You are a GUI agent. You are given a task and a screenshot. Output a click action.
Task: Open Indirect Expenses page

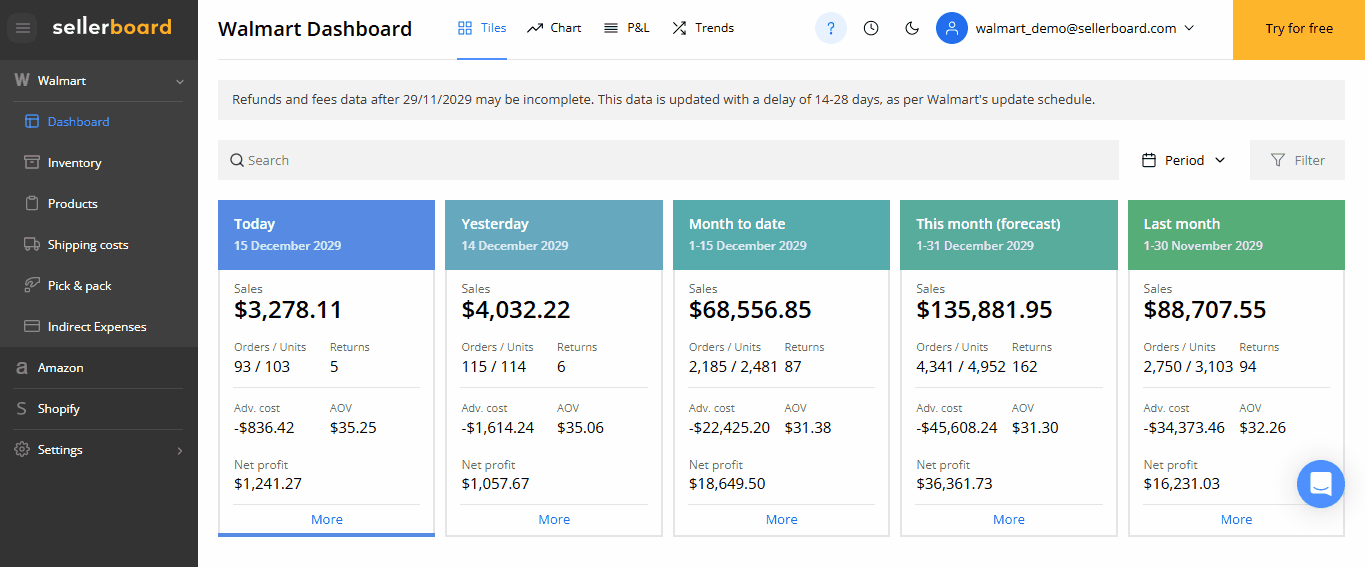(96, 327)
